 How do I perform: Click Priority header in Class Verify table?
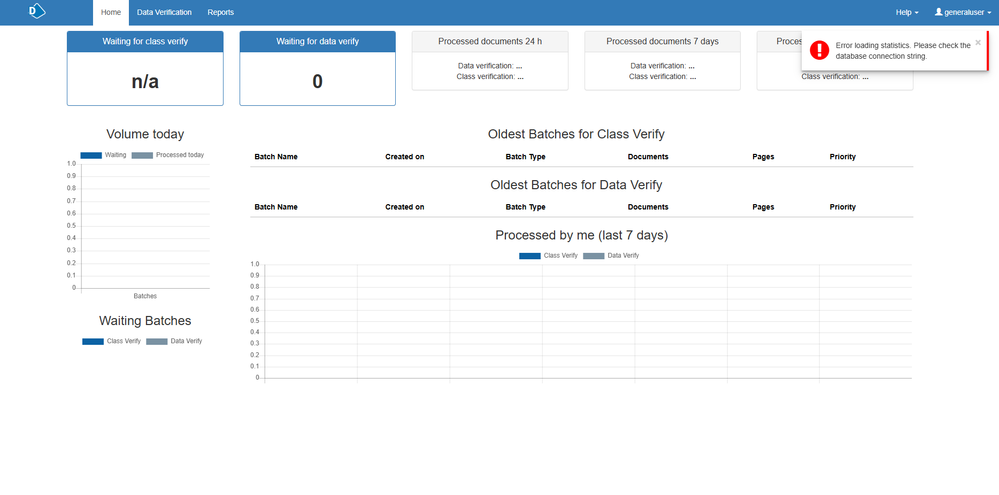click(x=842, y=157)
